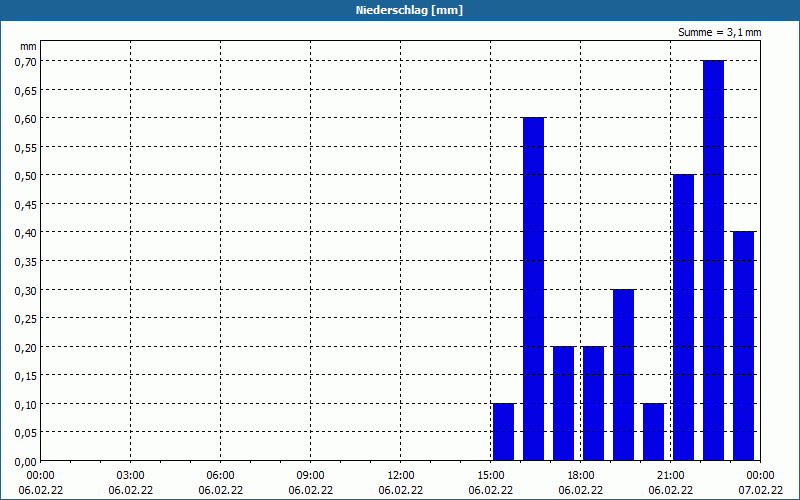
Task: Click the 0,05 y-axis label
Action: tap(26, 433)
